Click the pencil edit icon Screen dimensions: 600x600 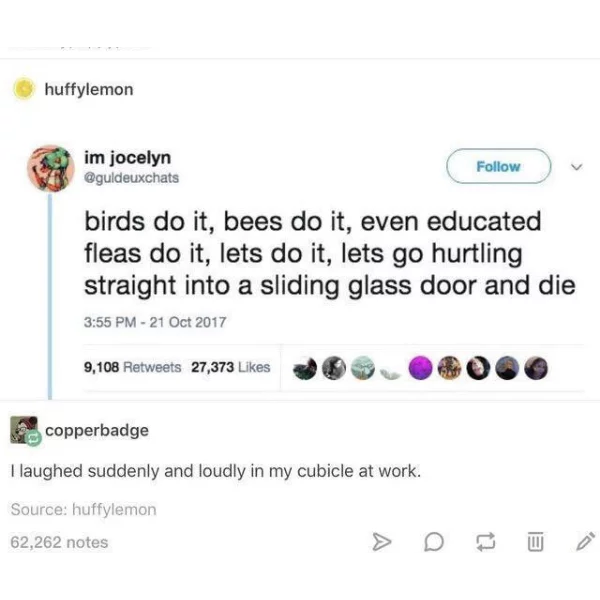(586, 541)
